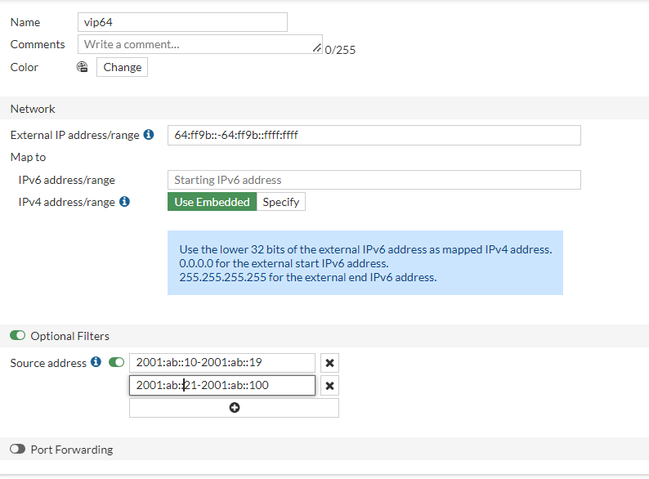Remove the first source address entry
649x479 pixels.
[x=330, y=362]
